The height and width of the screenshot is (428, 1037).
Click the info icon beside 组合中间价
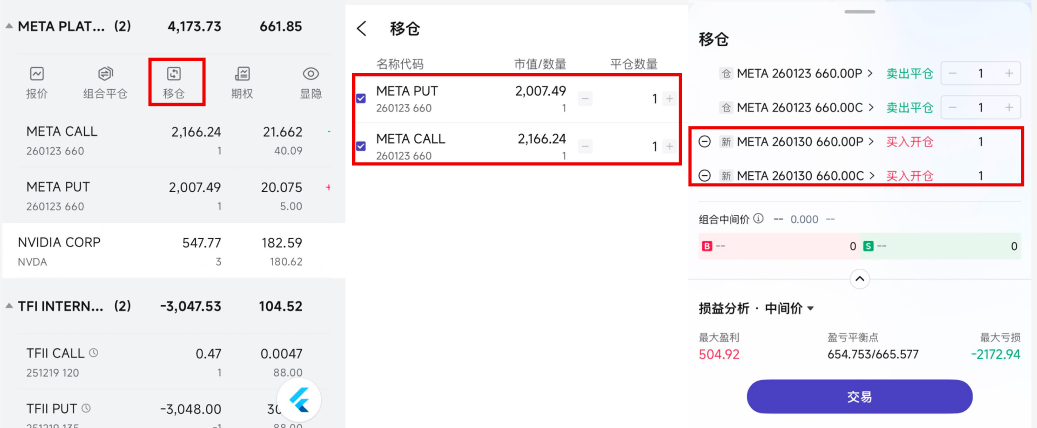pos(758,219)
